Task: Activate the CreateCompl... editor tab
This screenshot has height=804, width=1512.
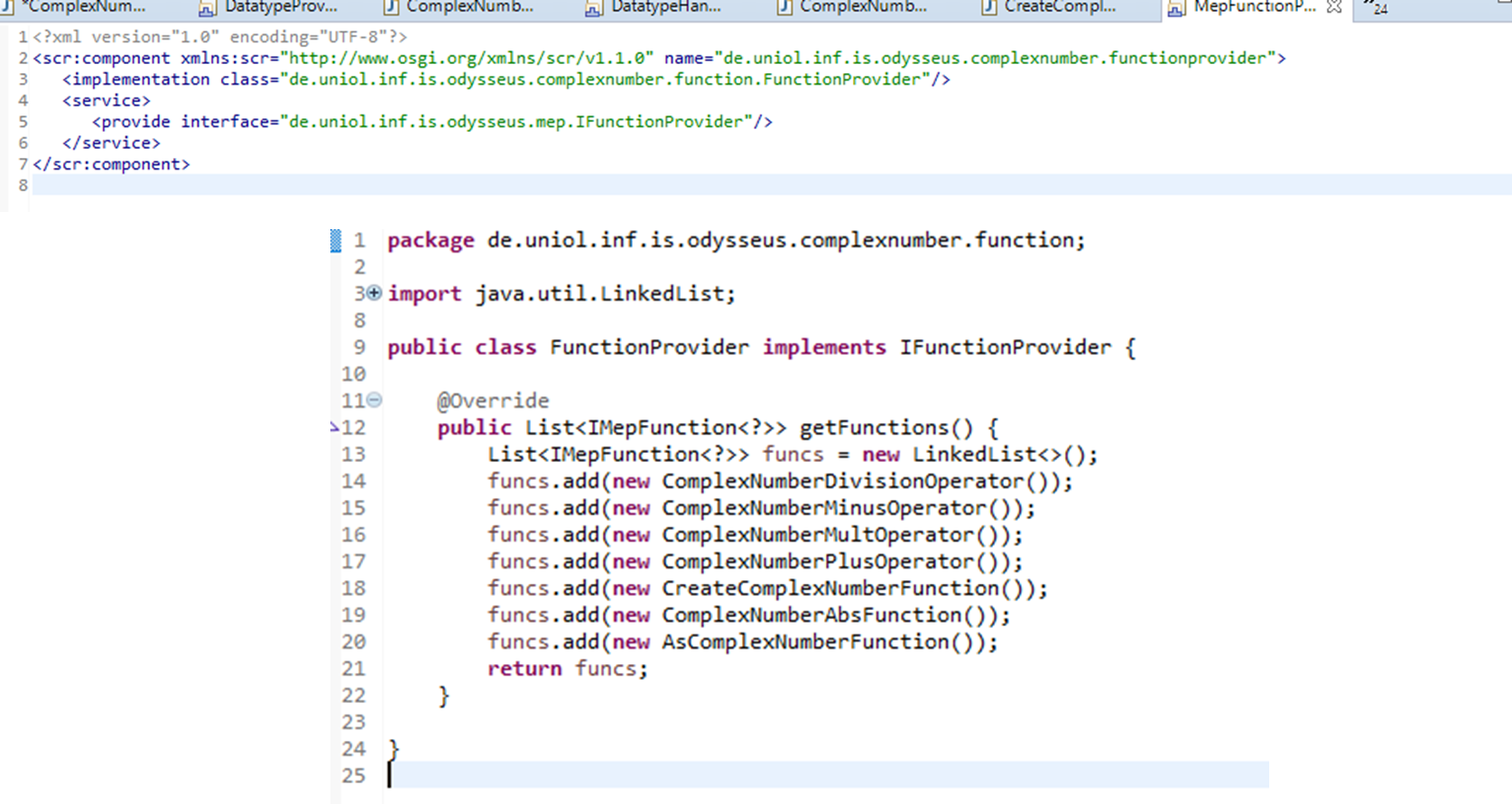Action: 1060,7
